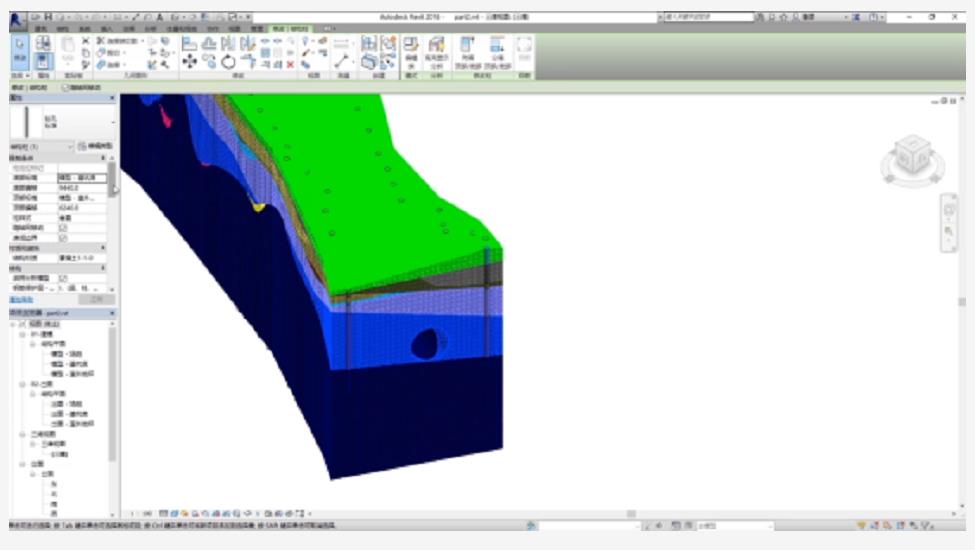Collapse the 01-建模 node in project browser
The width and height of the screenshot is (975, 550).
click(24, 334)
